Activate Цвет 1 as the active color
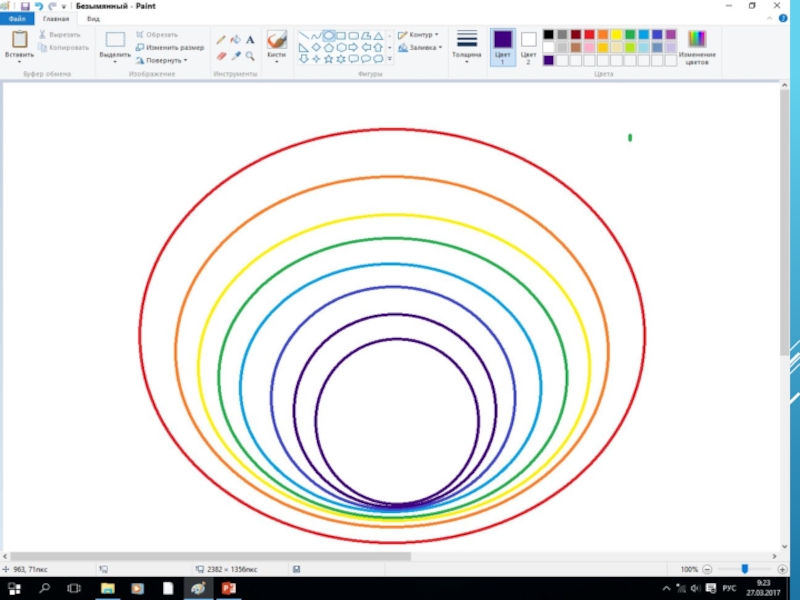 503,46
